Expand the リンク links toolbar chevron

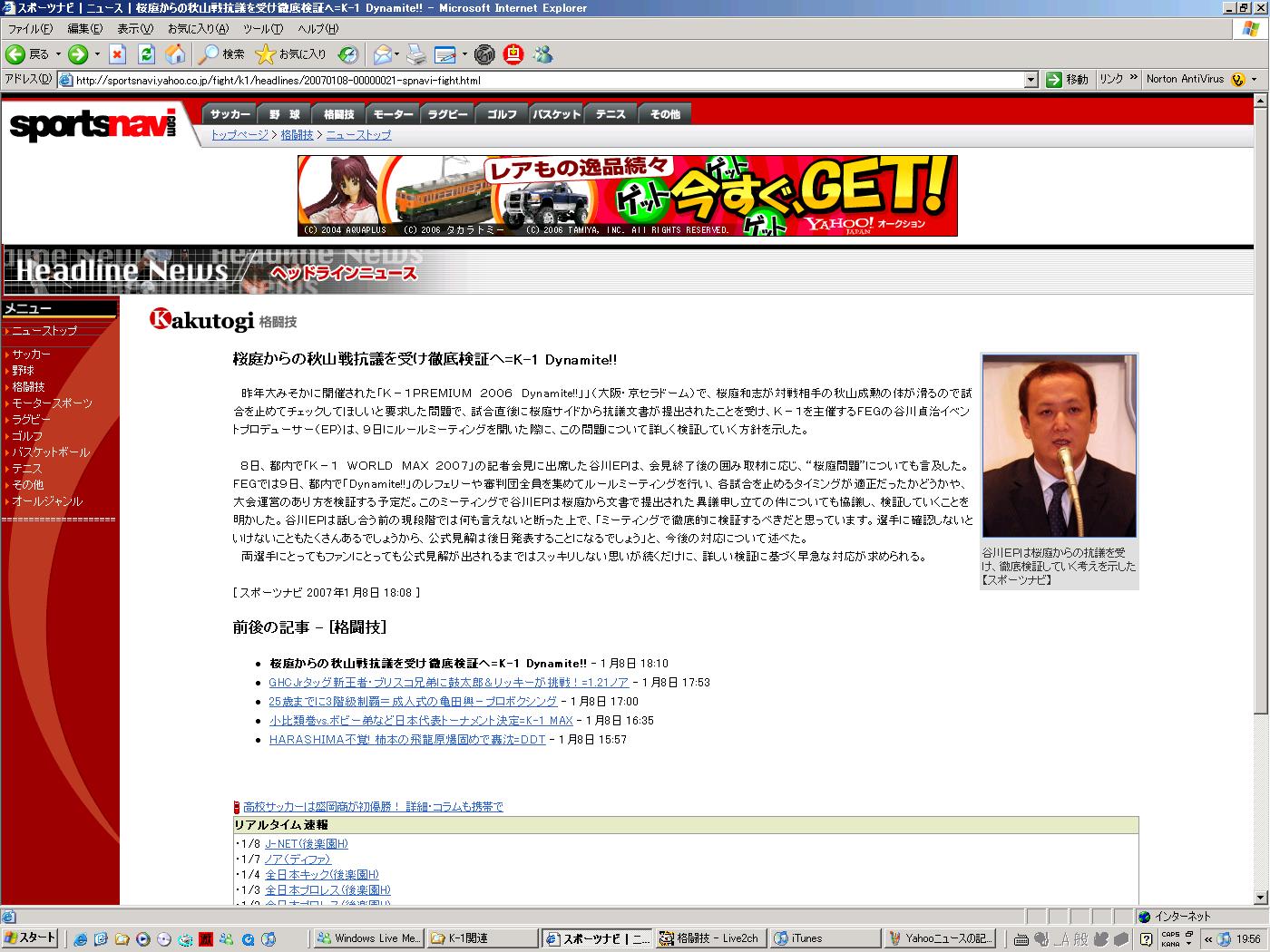point(1133,78)
